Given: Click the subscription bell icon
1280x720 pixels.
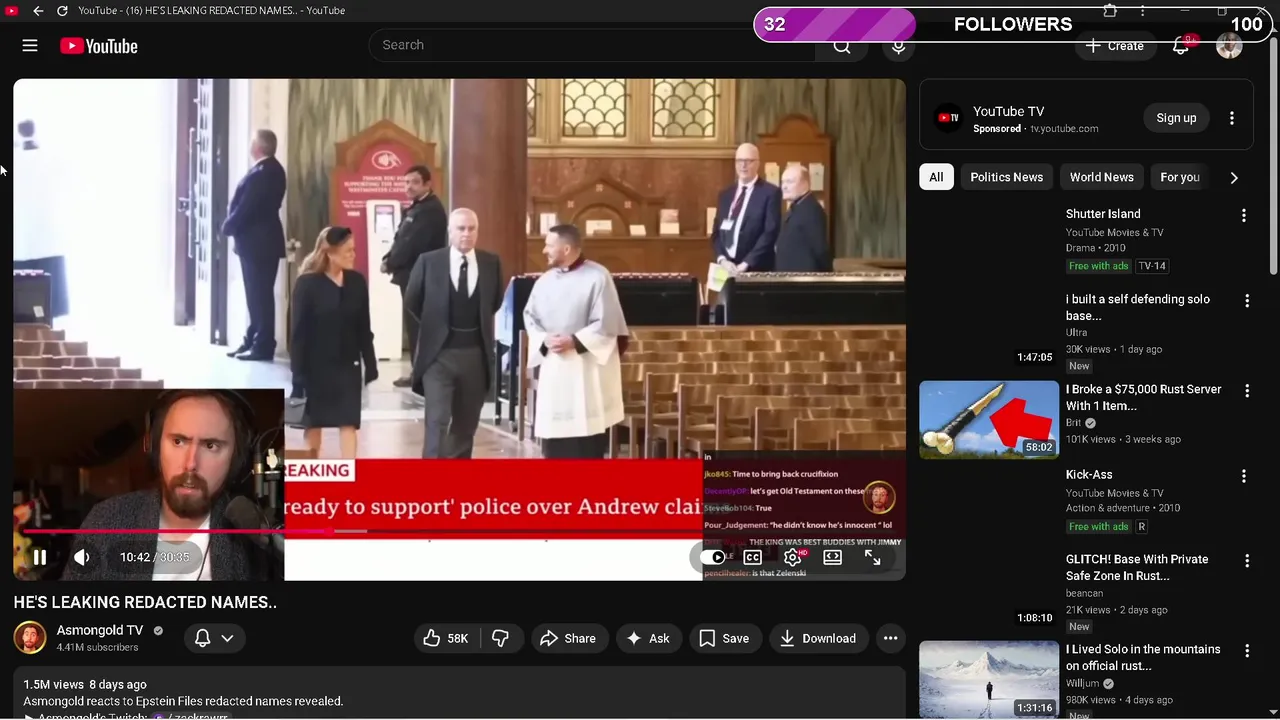Looking at the screenshot, I should coord(202,638).
